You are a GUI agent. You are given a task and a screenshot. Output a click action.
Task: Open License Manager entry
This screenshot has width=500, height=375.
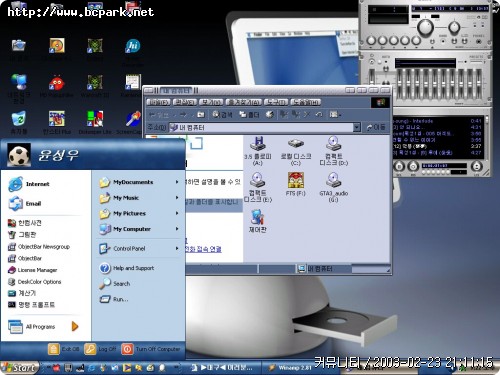pyautogui.click(x=33, y=270)
